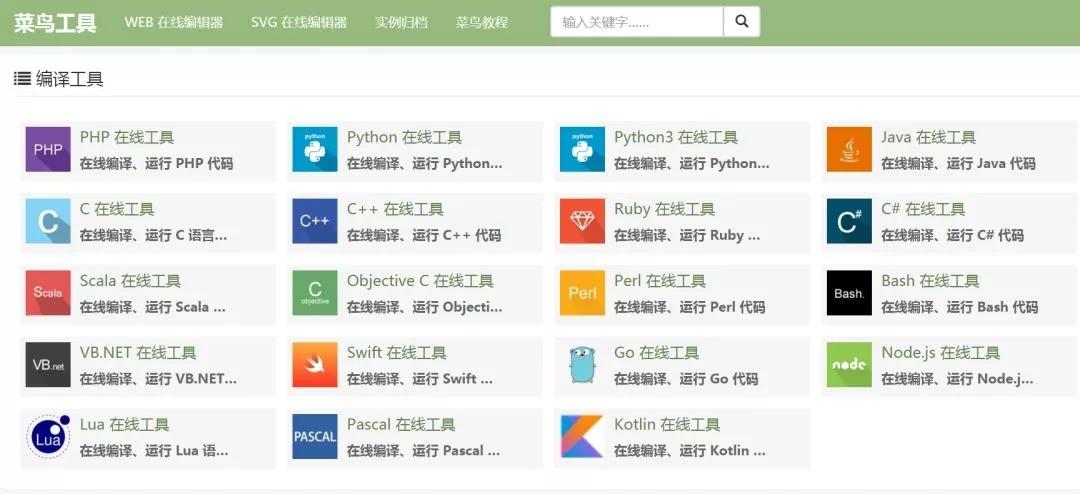Click description 在线编译、运行 Pascal ...
Screen dimensions: 1080x494
point(424,450)
